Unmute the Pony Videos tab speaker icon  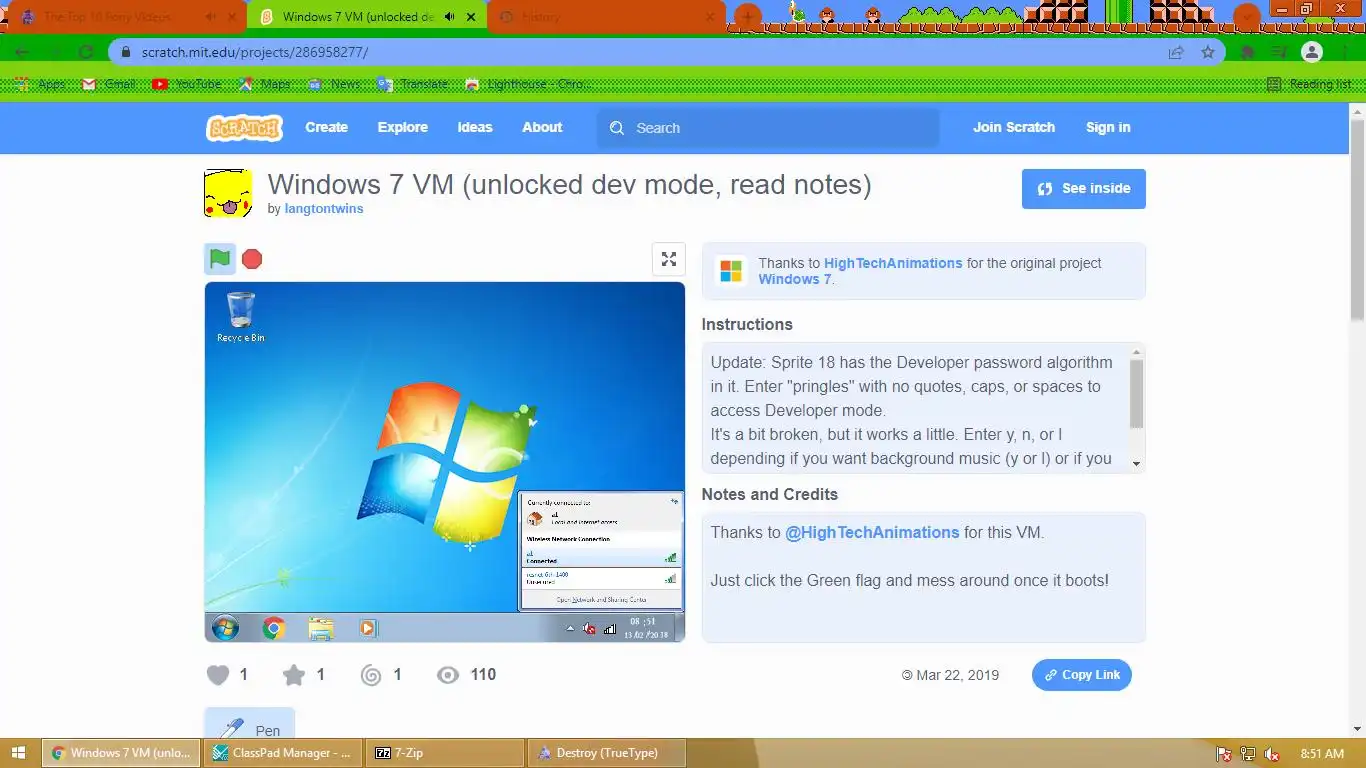[210, 17]
